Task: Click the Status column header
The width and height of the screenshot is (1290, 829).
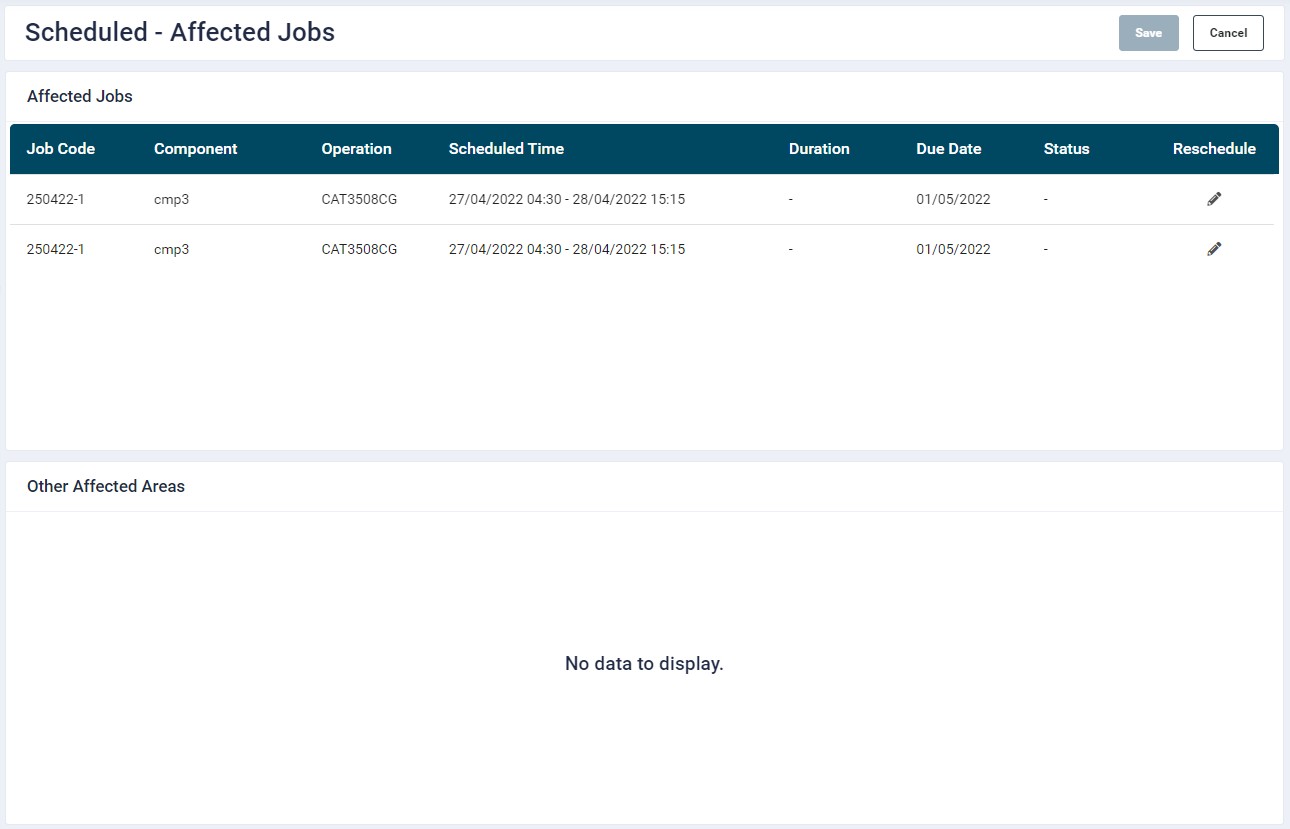Action: (x=1066, y=149)
